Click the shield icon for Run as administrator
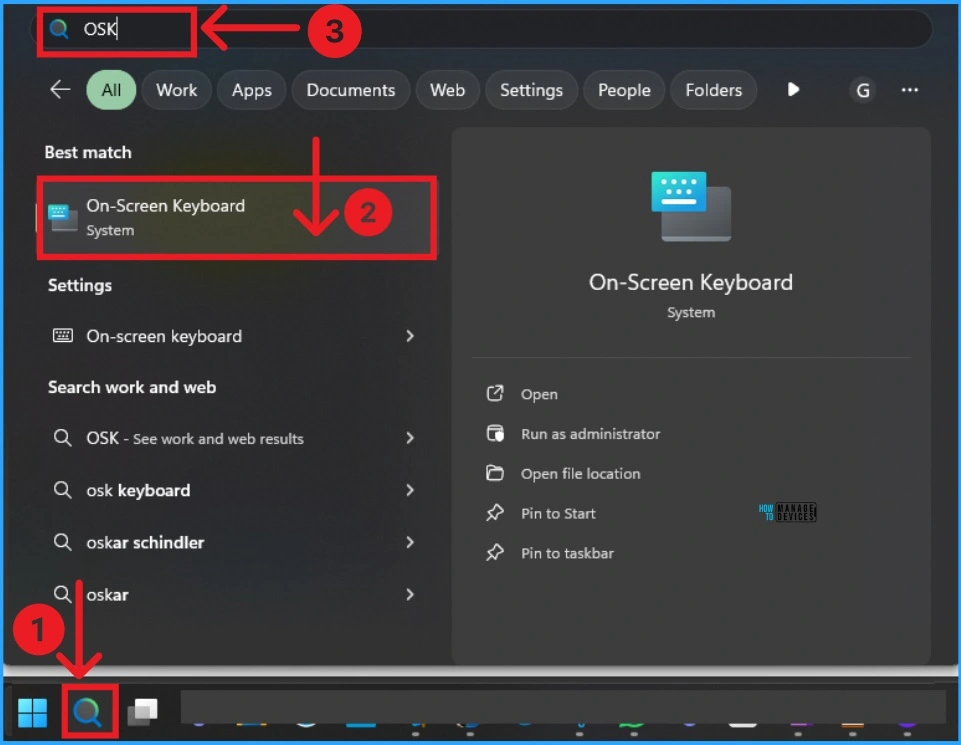This screenshot has height=745, width=961. [495, 433]
